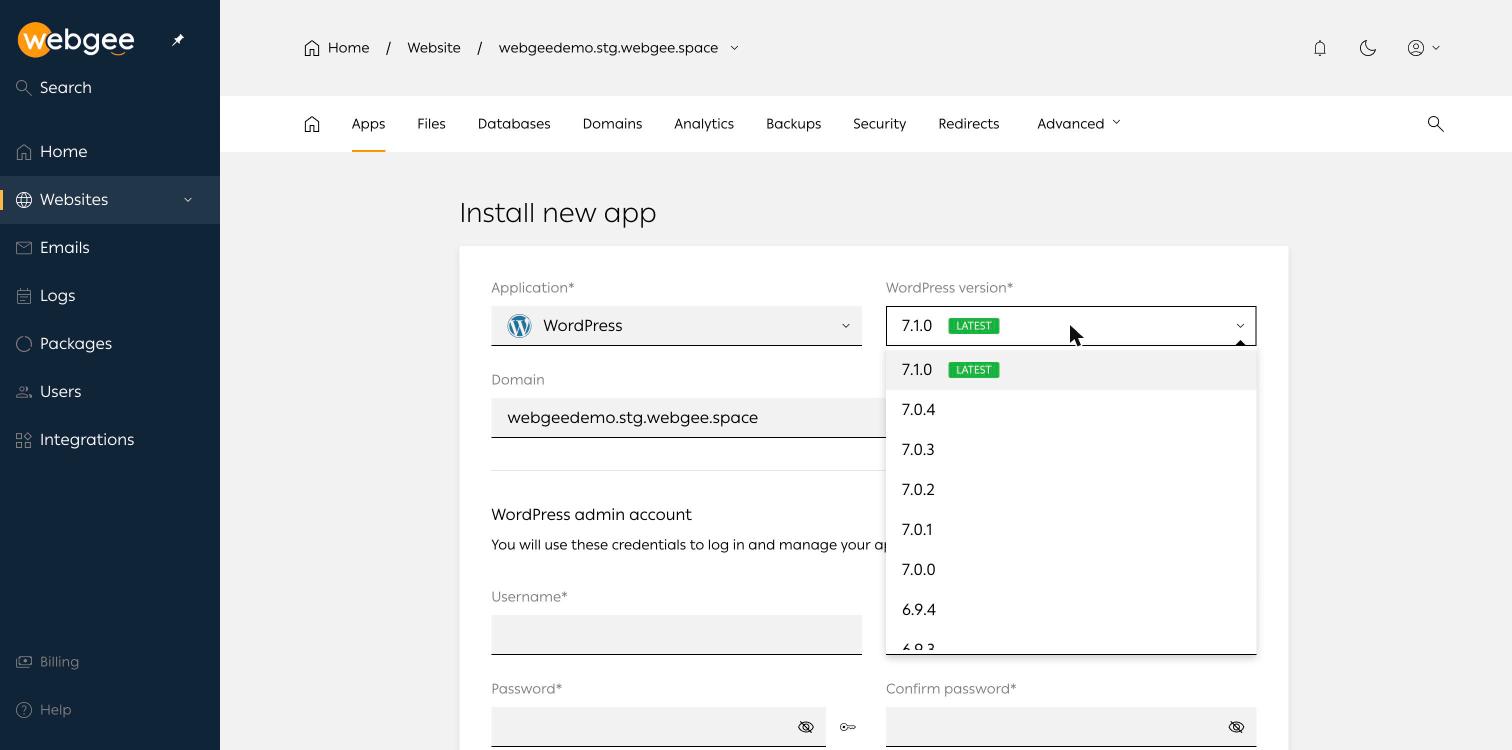Open Integrations in the sidebar
This screenshot has height=750, width=1512.
pos(110,440)
